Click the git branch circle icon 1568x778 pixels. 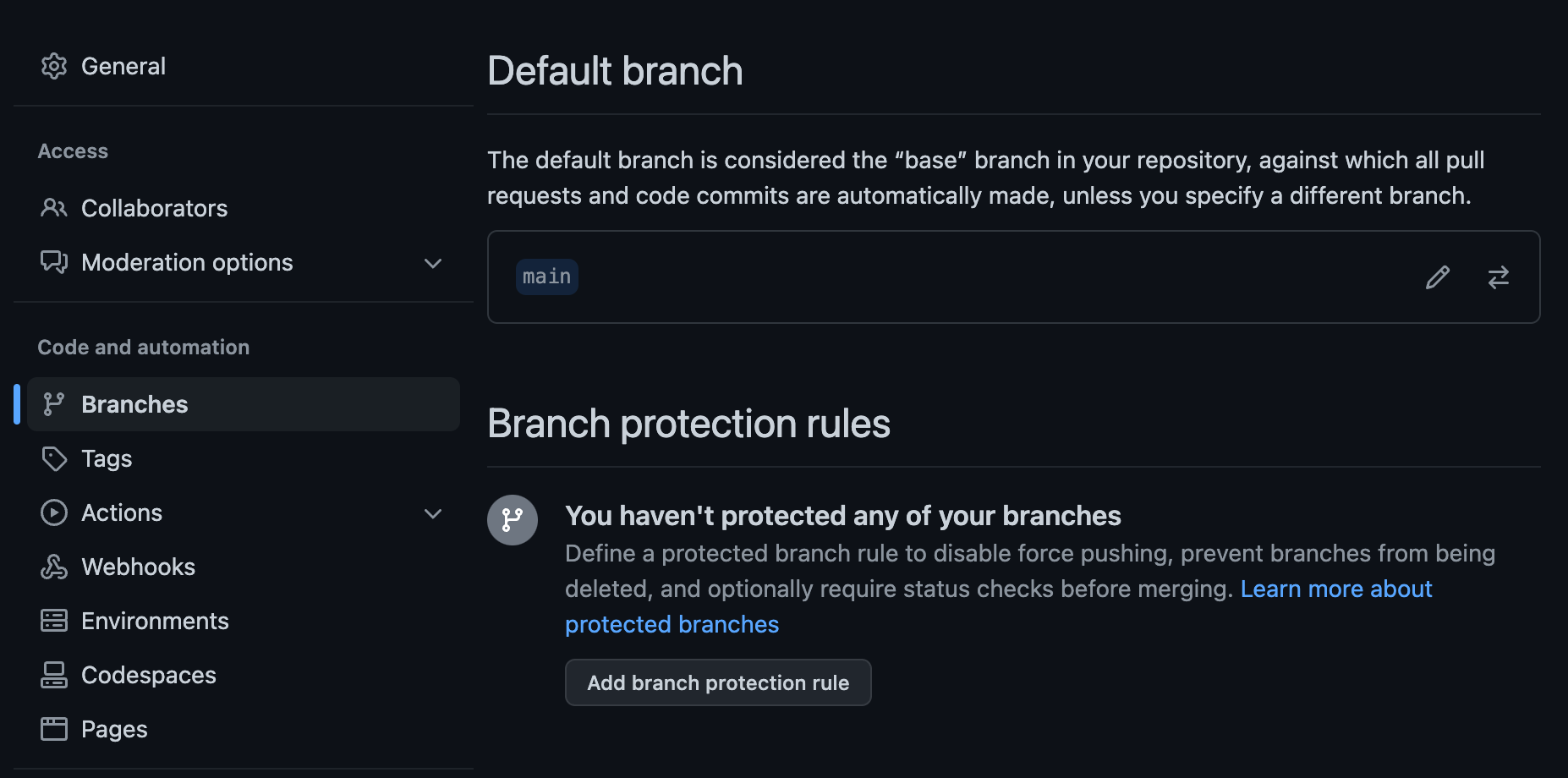tap(513, 520)
